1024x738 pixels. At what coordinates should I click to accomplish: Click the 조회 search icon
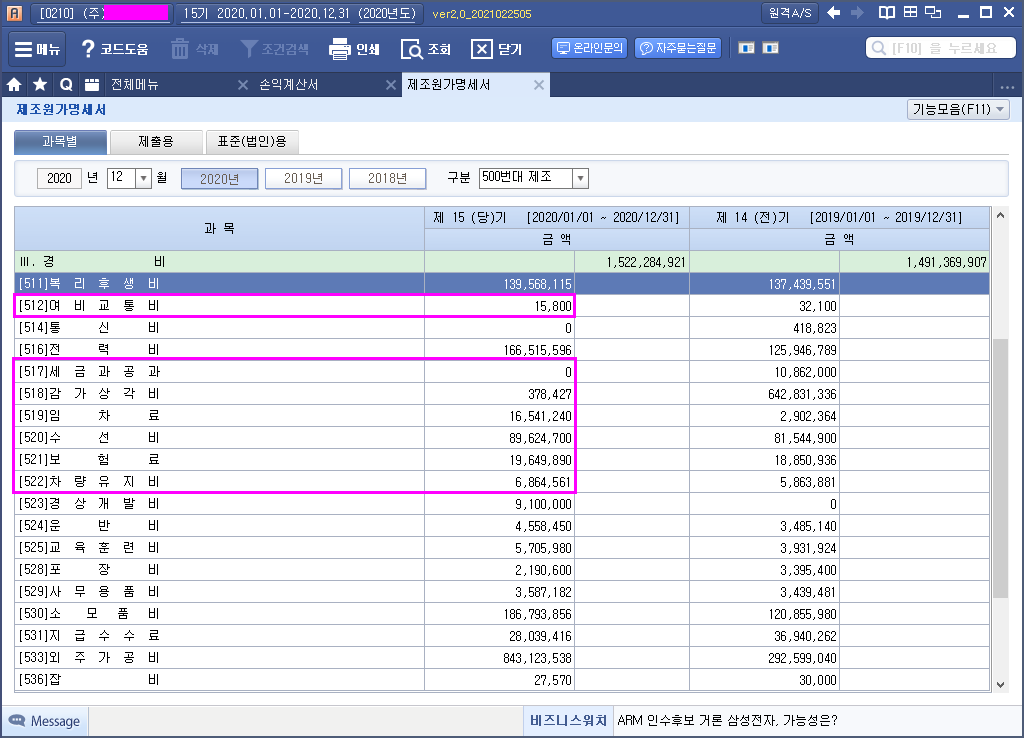click(x=425, y=49)
